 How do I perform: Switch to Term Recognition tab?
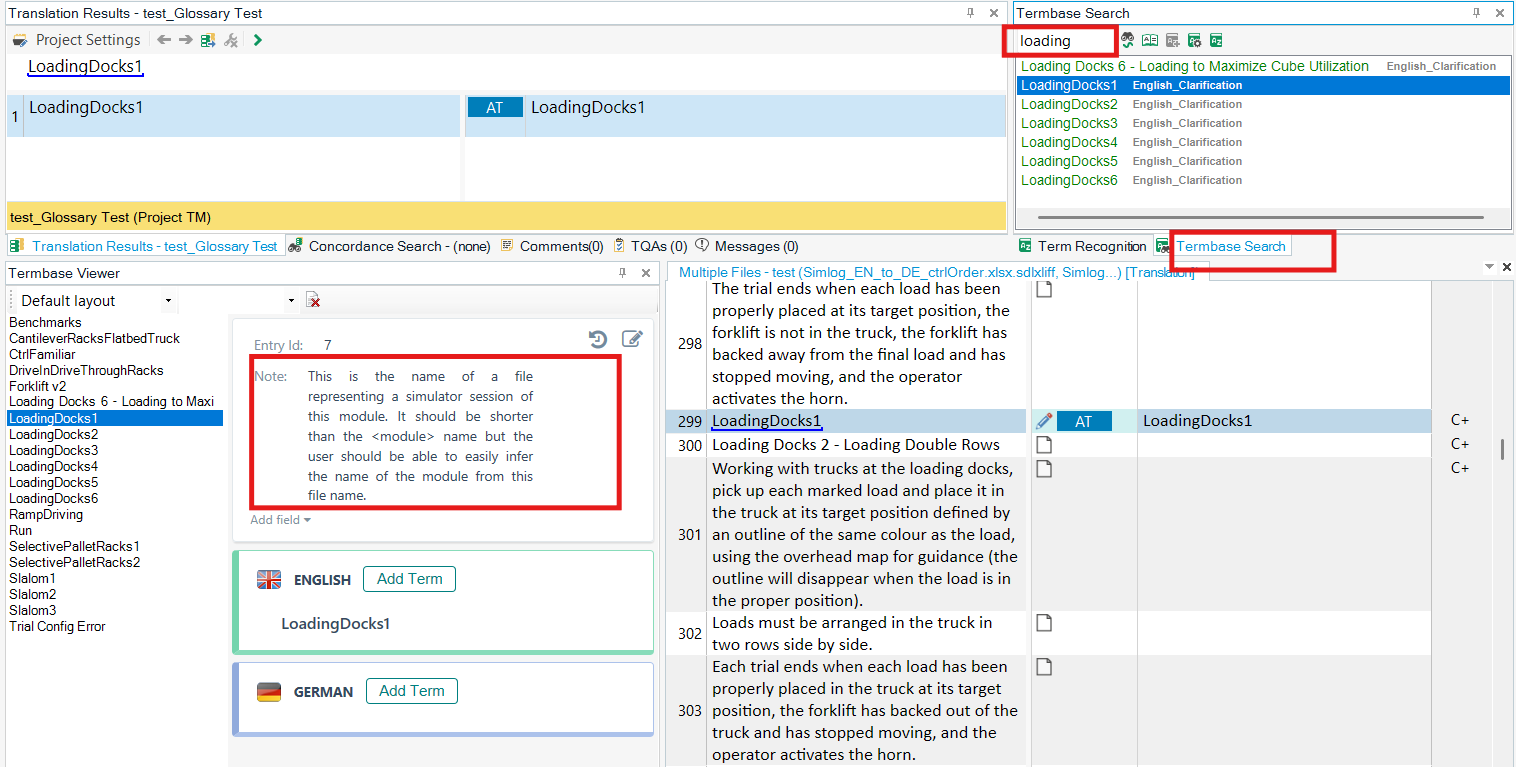point(1082,246)
